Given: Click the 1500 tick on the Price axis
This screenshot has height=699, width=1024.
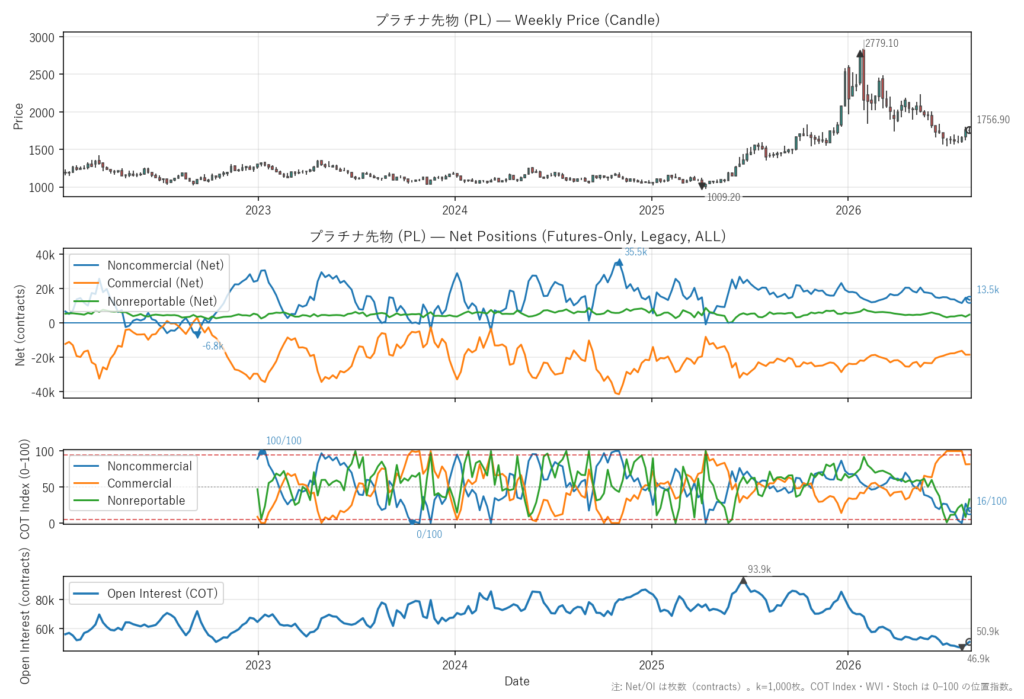Looking at the screenshot, I should point(42,150).
